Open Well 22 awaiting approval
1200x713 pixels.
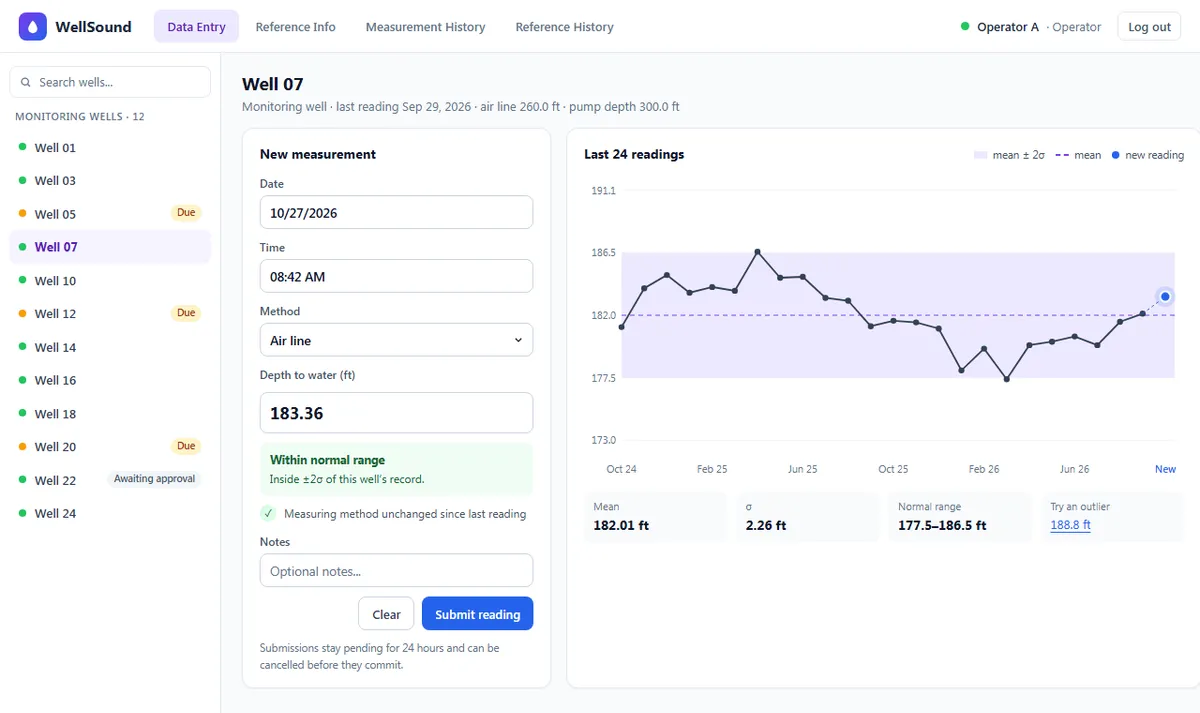point(110,480)
